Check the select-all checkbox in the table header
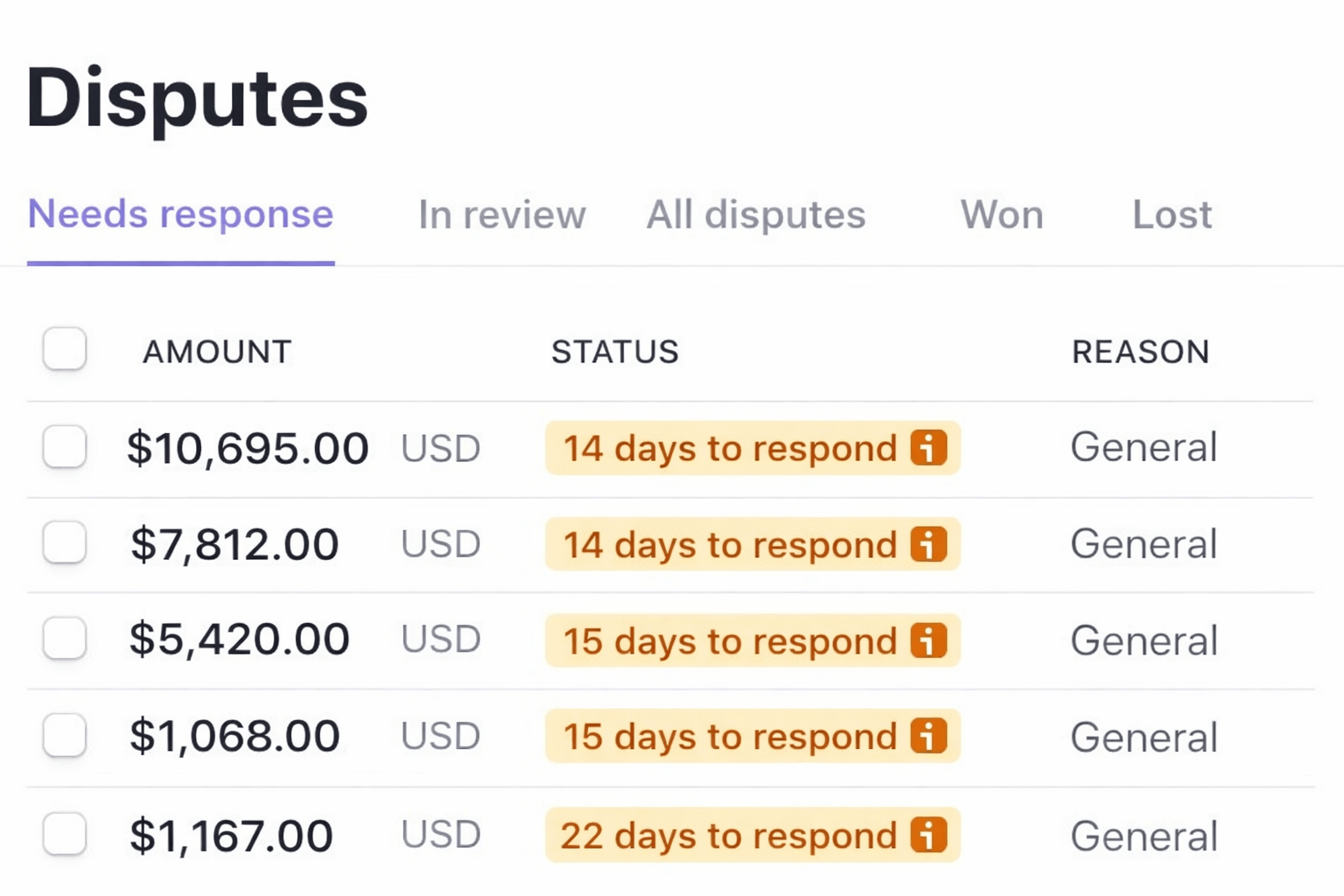 64,350
